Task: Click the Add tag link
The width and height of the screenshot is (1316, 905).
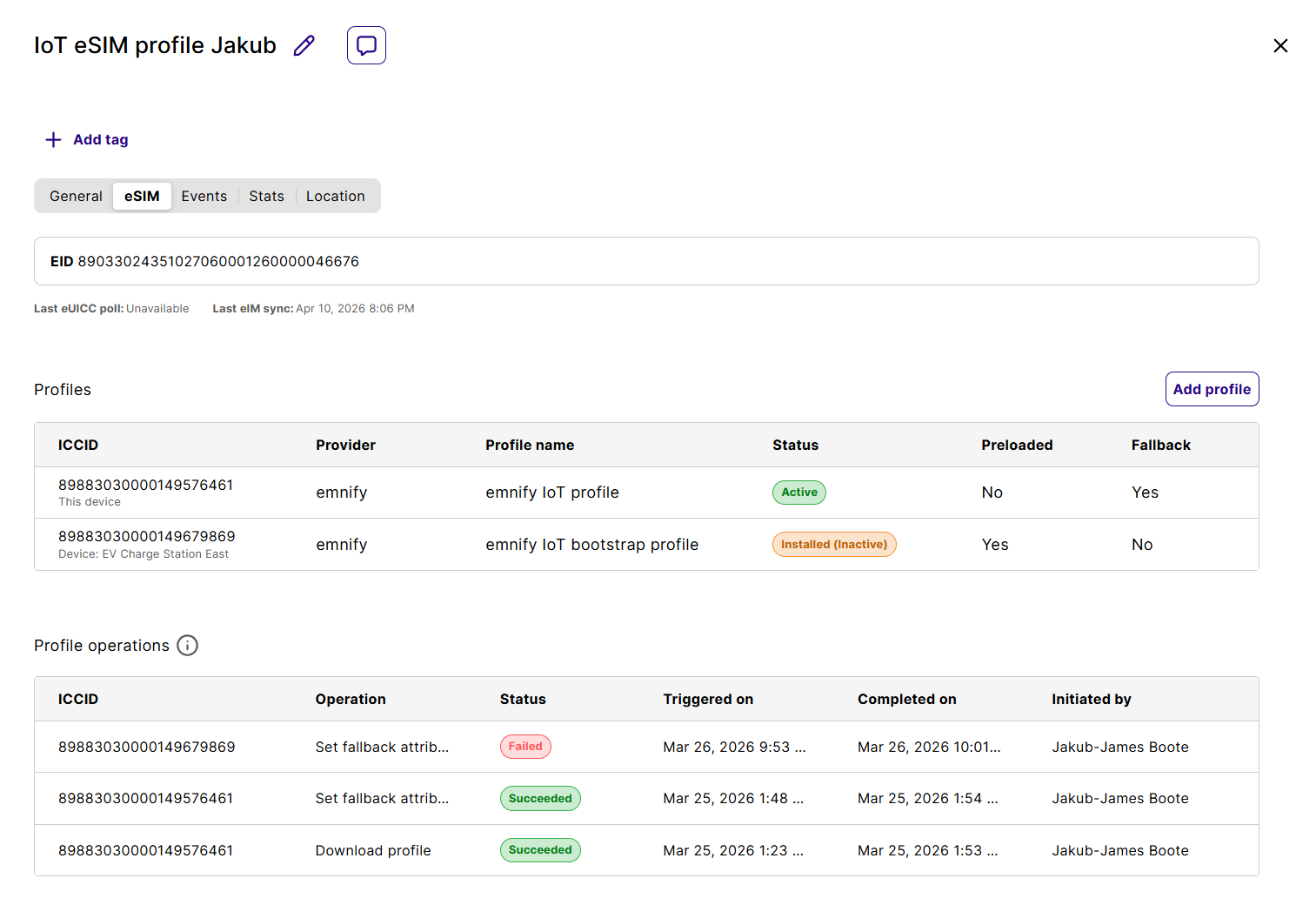Action: coord(100,139)
